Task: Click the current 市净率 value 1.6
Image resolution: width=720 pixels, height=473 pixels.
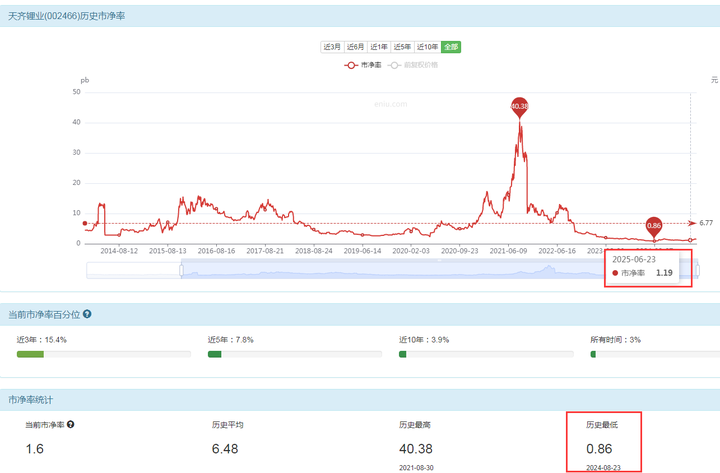Action: pyautogui.click(x=34, y=449)
